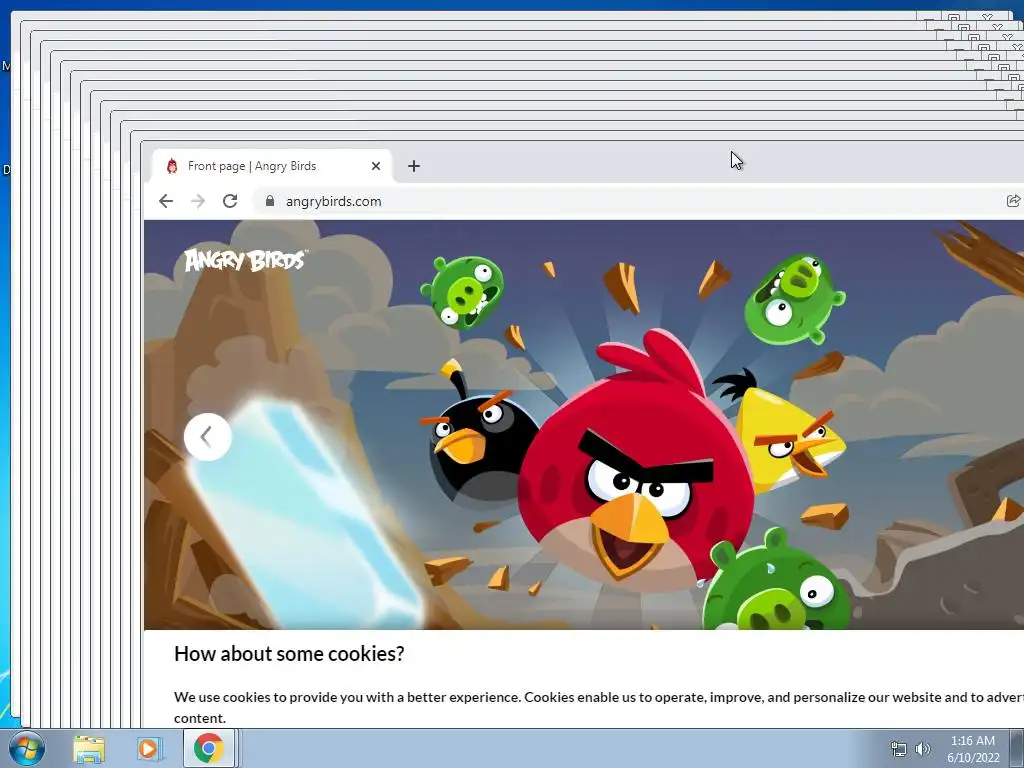Click the Show desktop strip on taskbar
Image resolution: width=1024 pixels, height=768 pixels.
click(1017, 748)
